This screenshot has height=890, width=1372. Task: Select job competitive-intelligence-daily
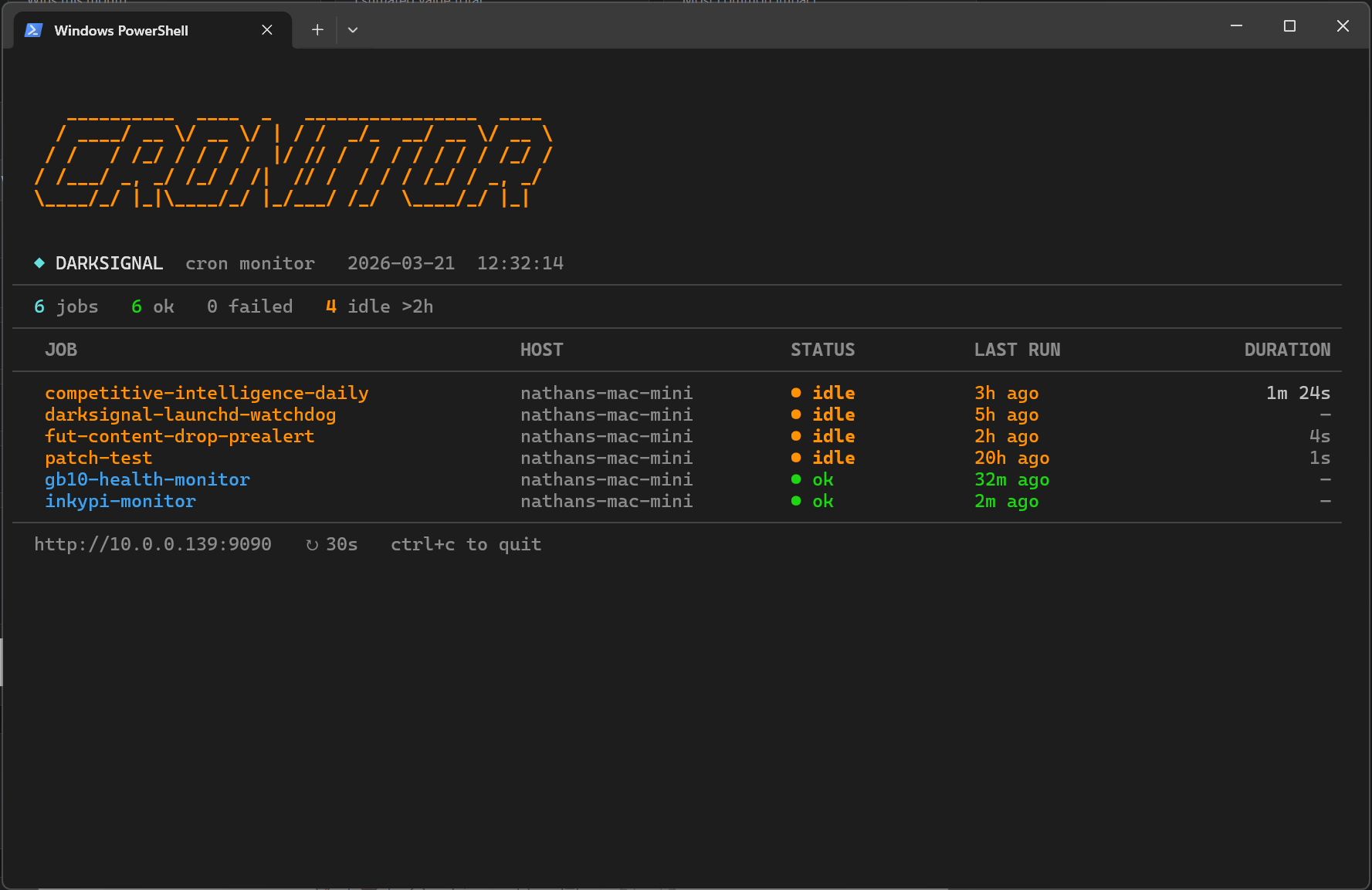[207, 393]
